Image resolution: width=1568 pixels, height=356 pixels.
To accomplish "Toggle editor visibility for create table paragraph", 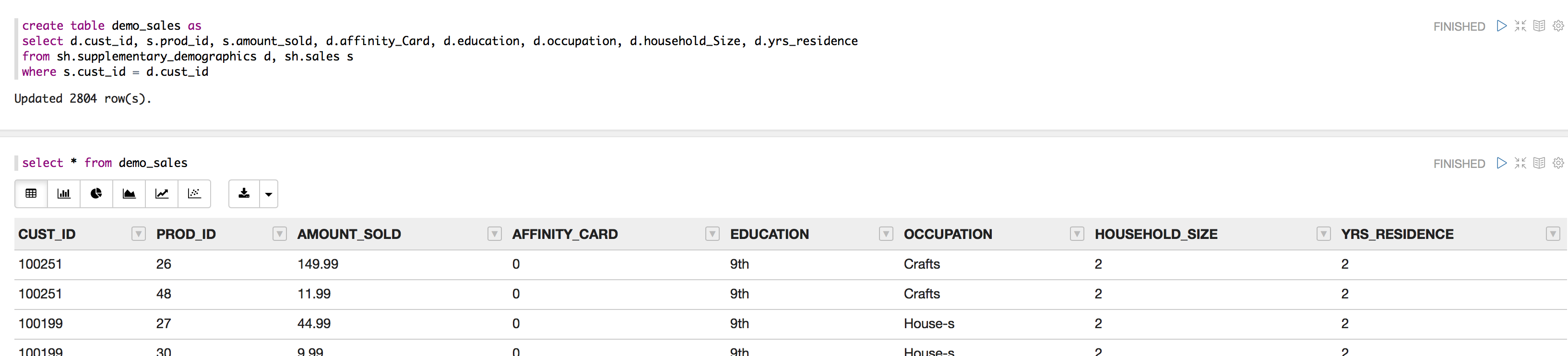I will click(x=1520, y=26).
